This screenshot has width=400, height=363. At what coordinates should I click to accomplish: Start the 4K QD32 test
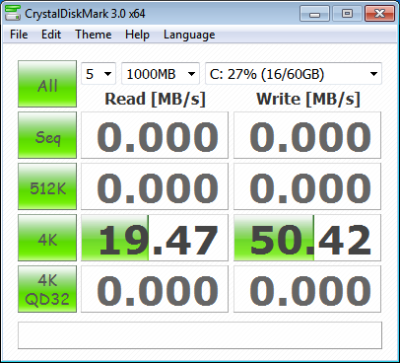click(47, 289)
